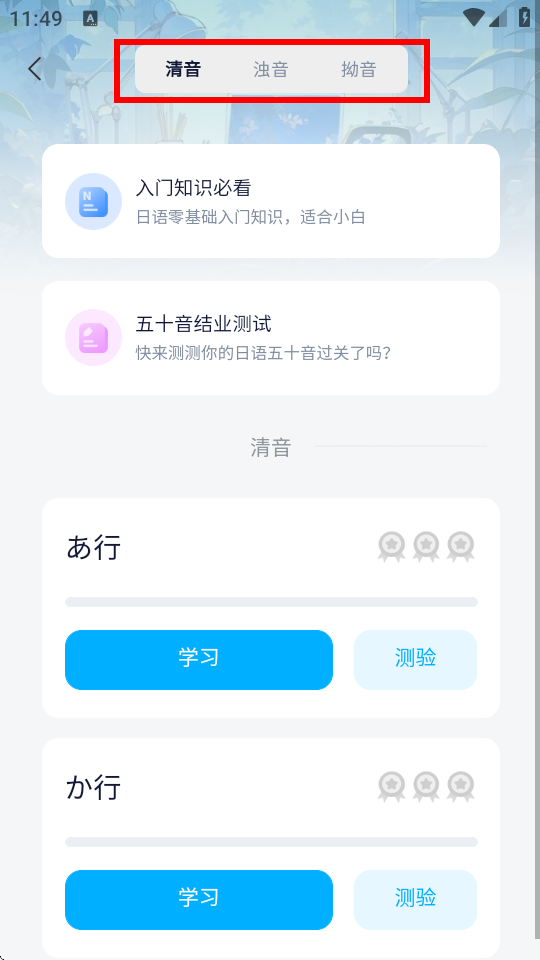540x960 pixels.
Task: Open the blue 入门知识必看 note icon
Action: pos(94,201)
